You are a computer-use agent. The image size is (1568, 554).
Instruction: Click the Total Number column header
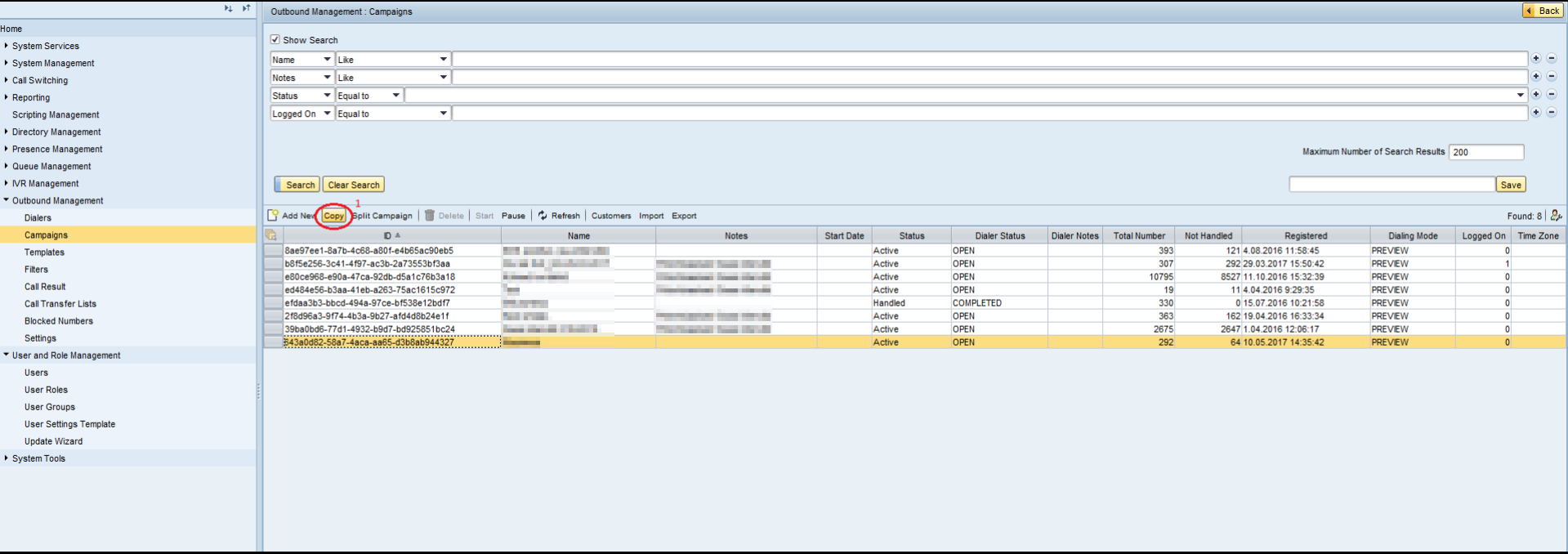click(1139, 235)
